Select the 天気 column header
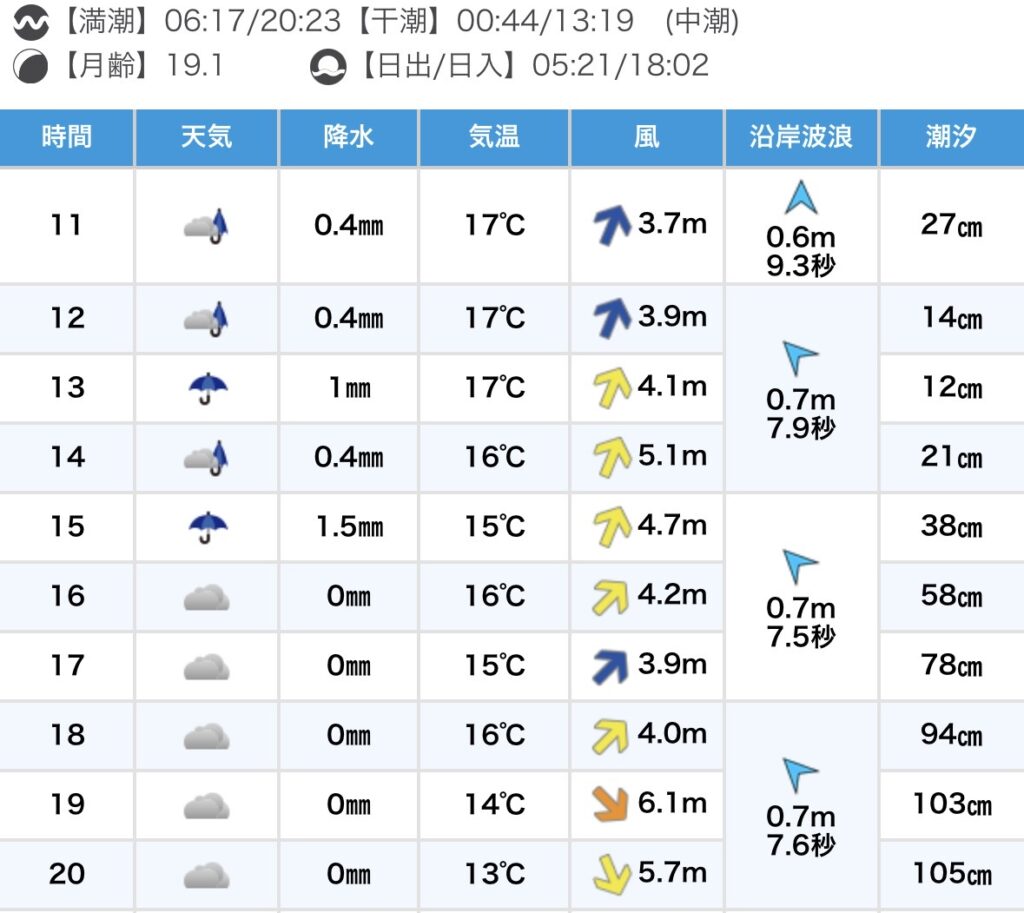 tap(207, 137)
